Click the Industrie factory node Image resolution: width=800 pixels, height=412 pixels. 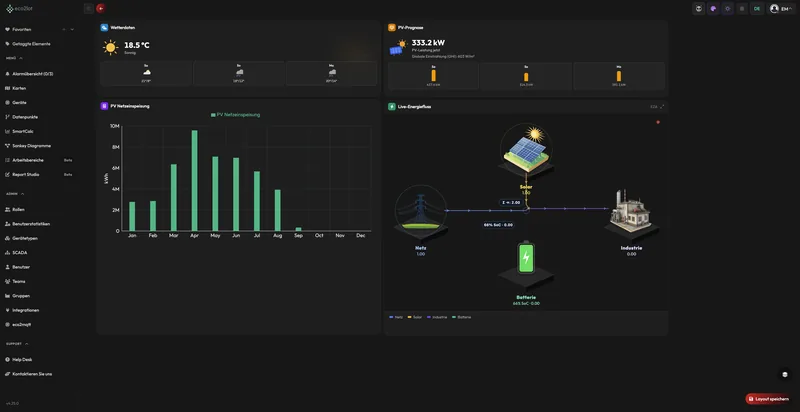point(631,213)
